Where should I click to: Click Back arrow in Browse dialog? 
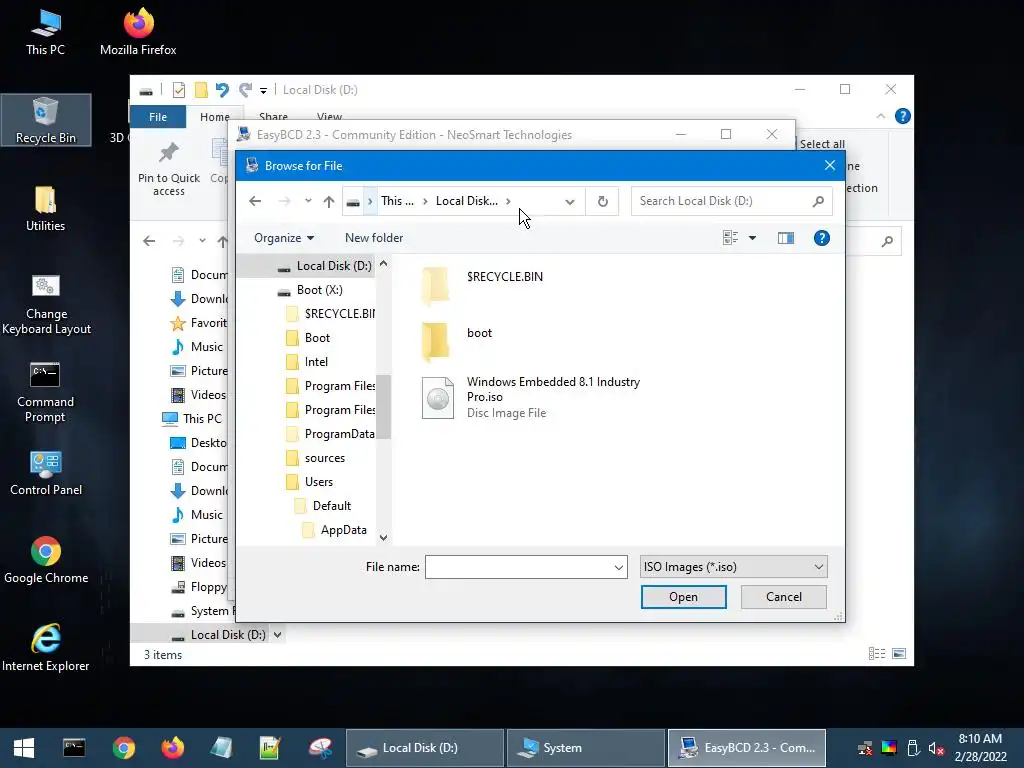pos(255,201)
